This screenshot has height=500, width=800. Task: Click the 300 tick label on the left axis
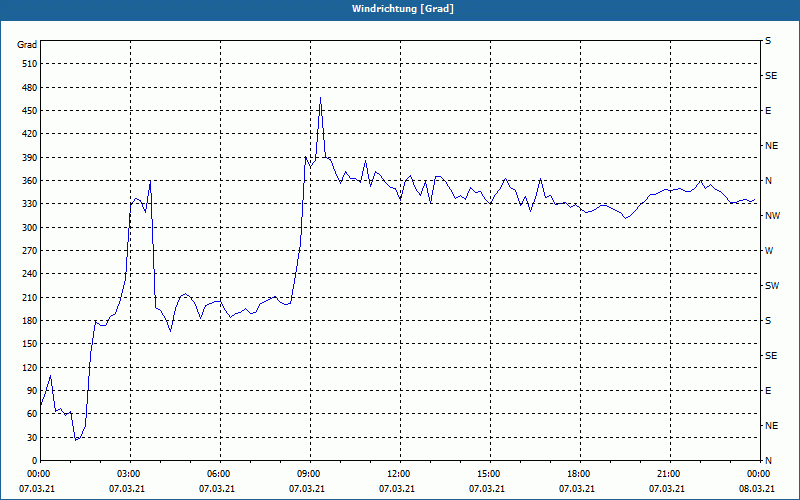tap(30, 228)
